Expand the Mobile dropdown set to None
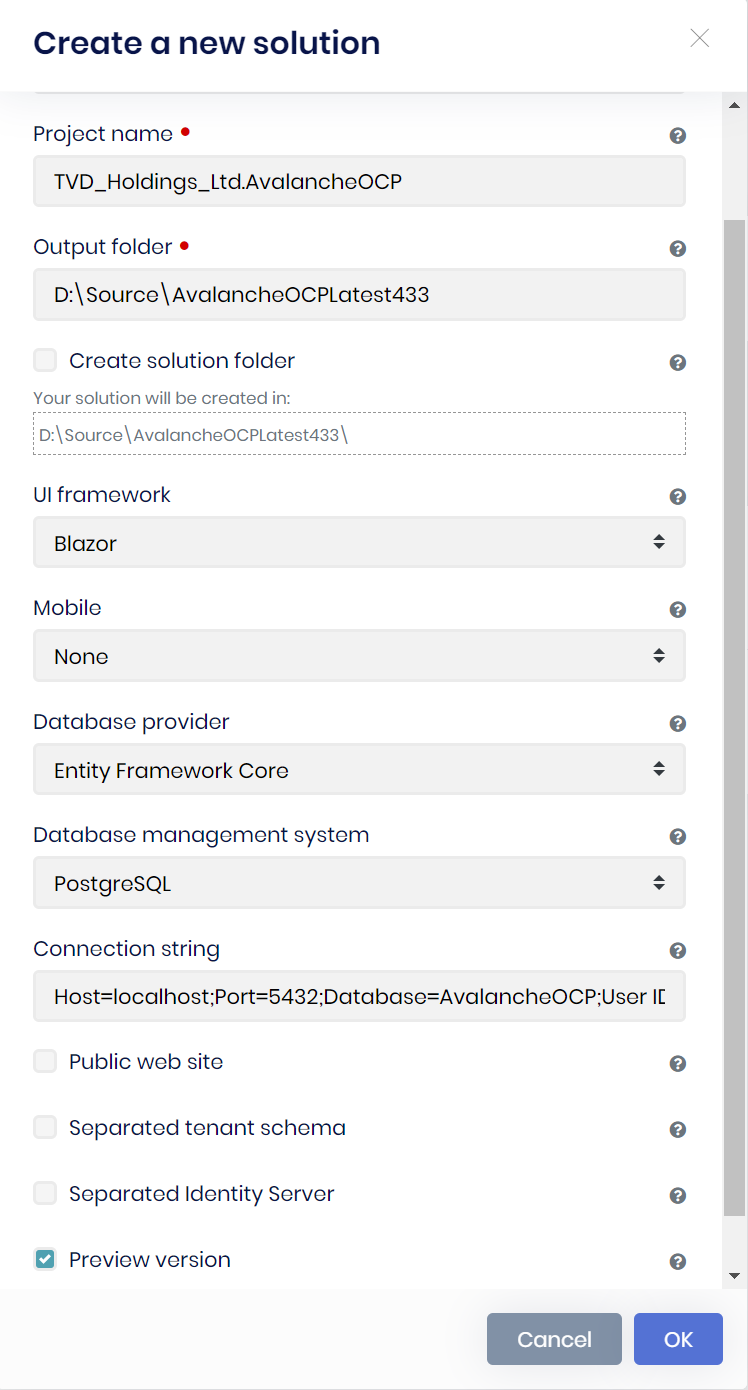Image resolution: width=748 pixels, height=1390 pixels. (359, 656)
